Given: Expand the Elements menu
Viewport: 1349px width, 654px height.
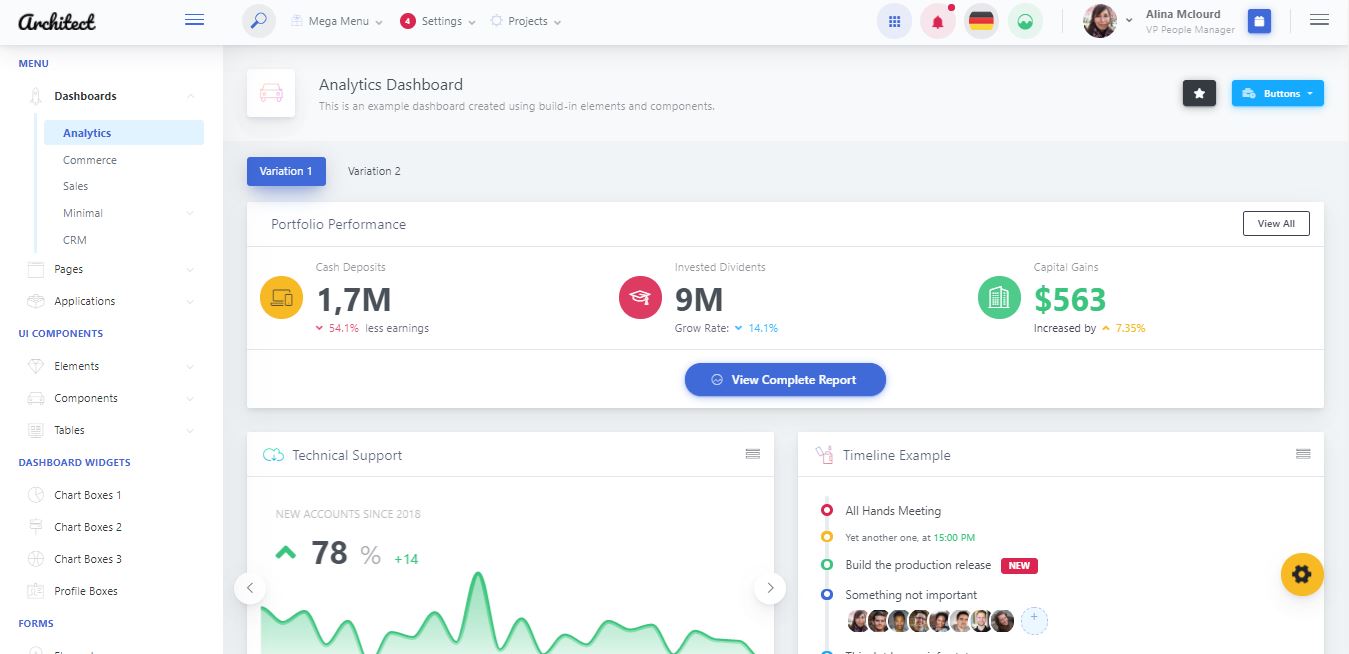Looking at the screenshot, I should tap(113, 366).
